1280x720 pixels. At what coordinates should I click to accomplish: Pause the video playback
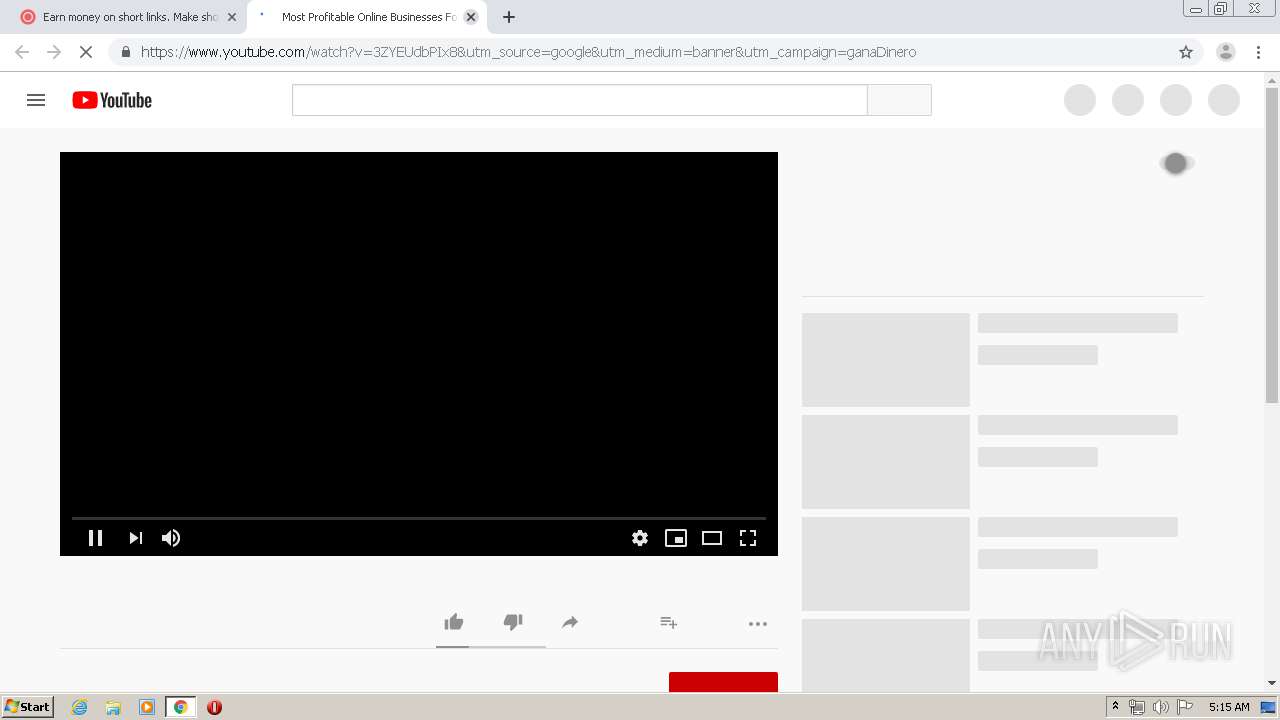pos(96,538)
